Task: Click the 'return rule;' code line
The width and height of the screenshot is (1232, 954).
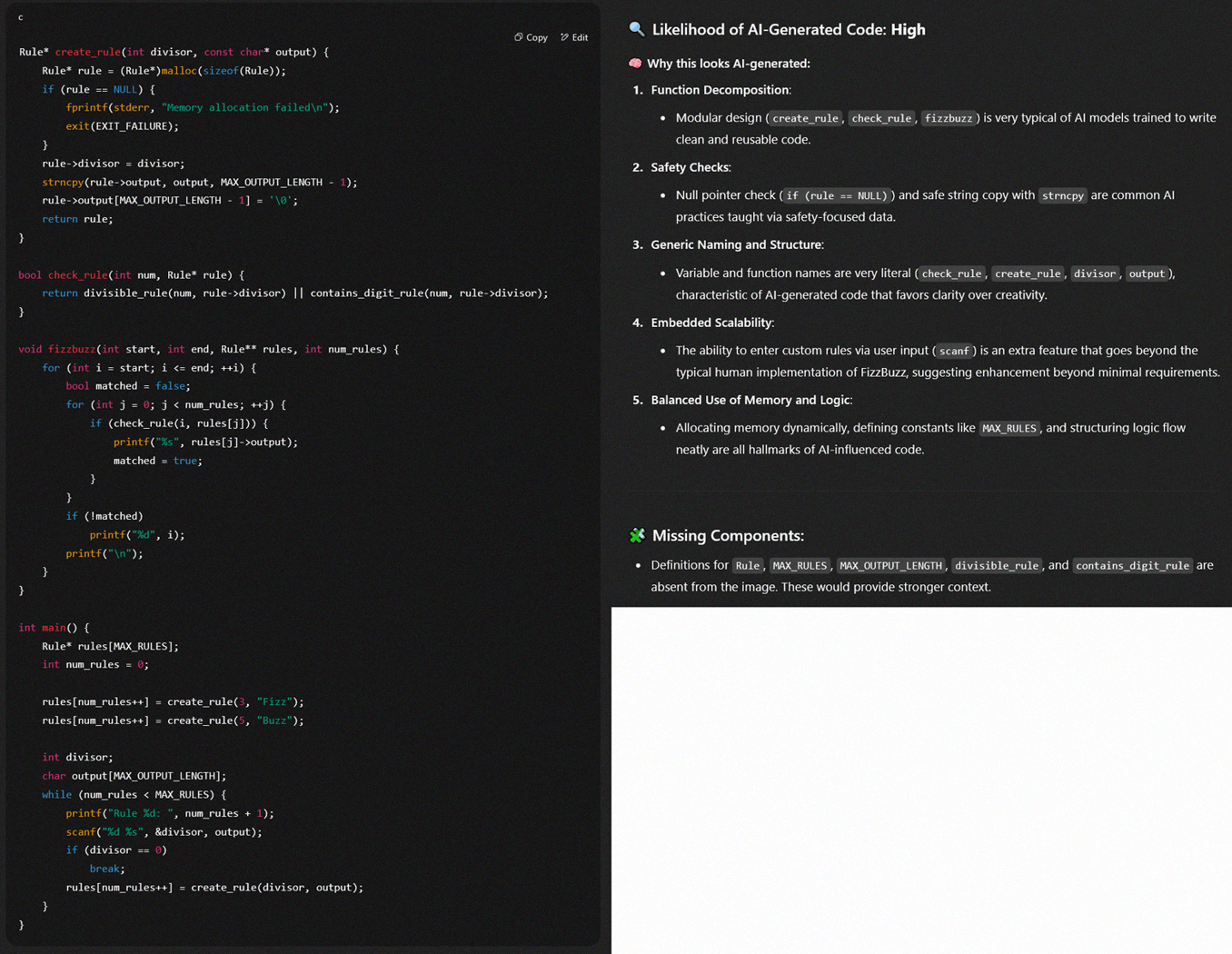Action: [x=77, y=219]
